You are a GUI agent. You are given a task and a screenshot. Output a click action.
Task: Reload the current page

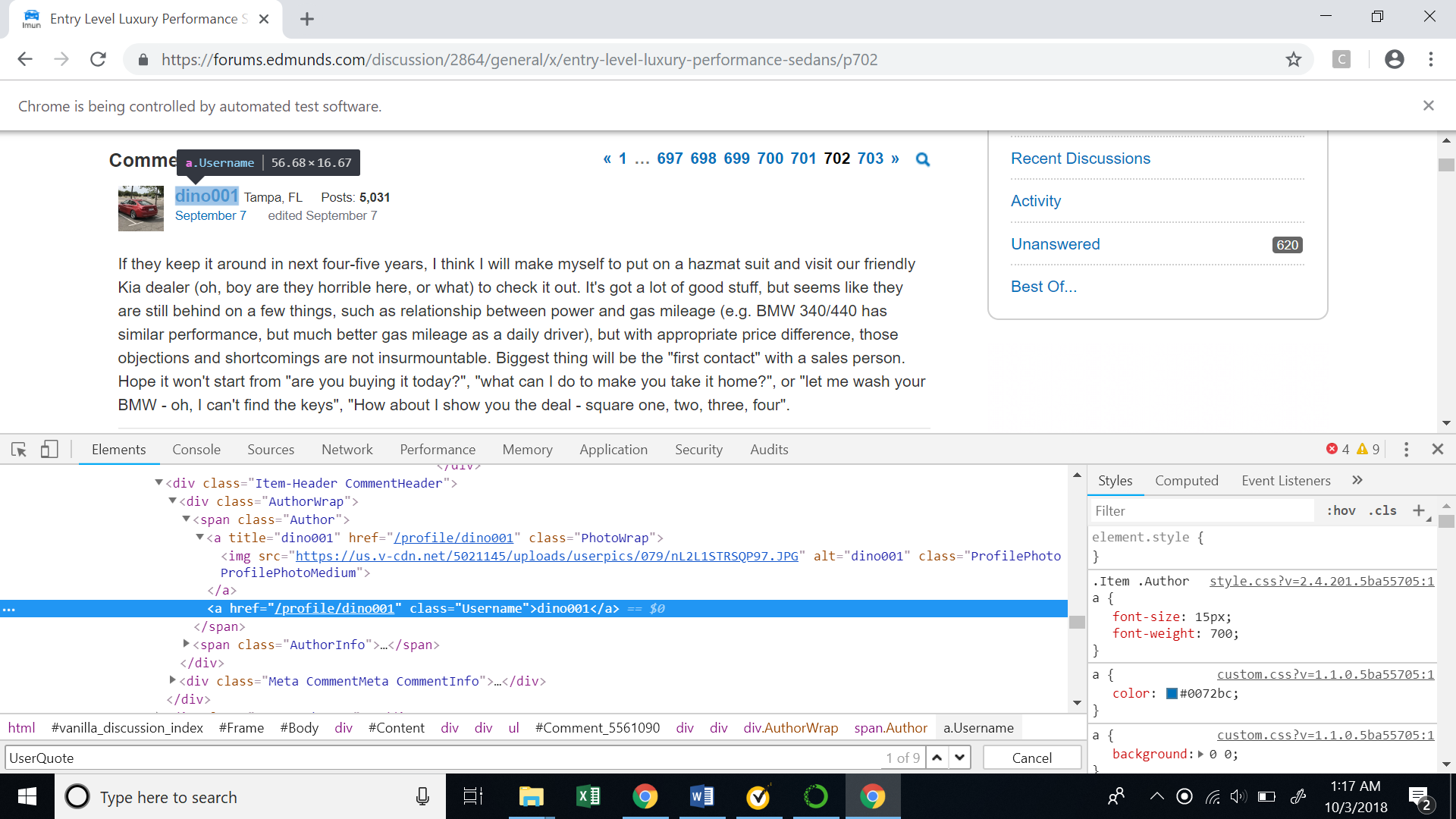click(98, 59)
